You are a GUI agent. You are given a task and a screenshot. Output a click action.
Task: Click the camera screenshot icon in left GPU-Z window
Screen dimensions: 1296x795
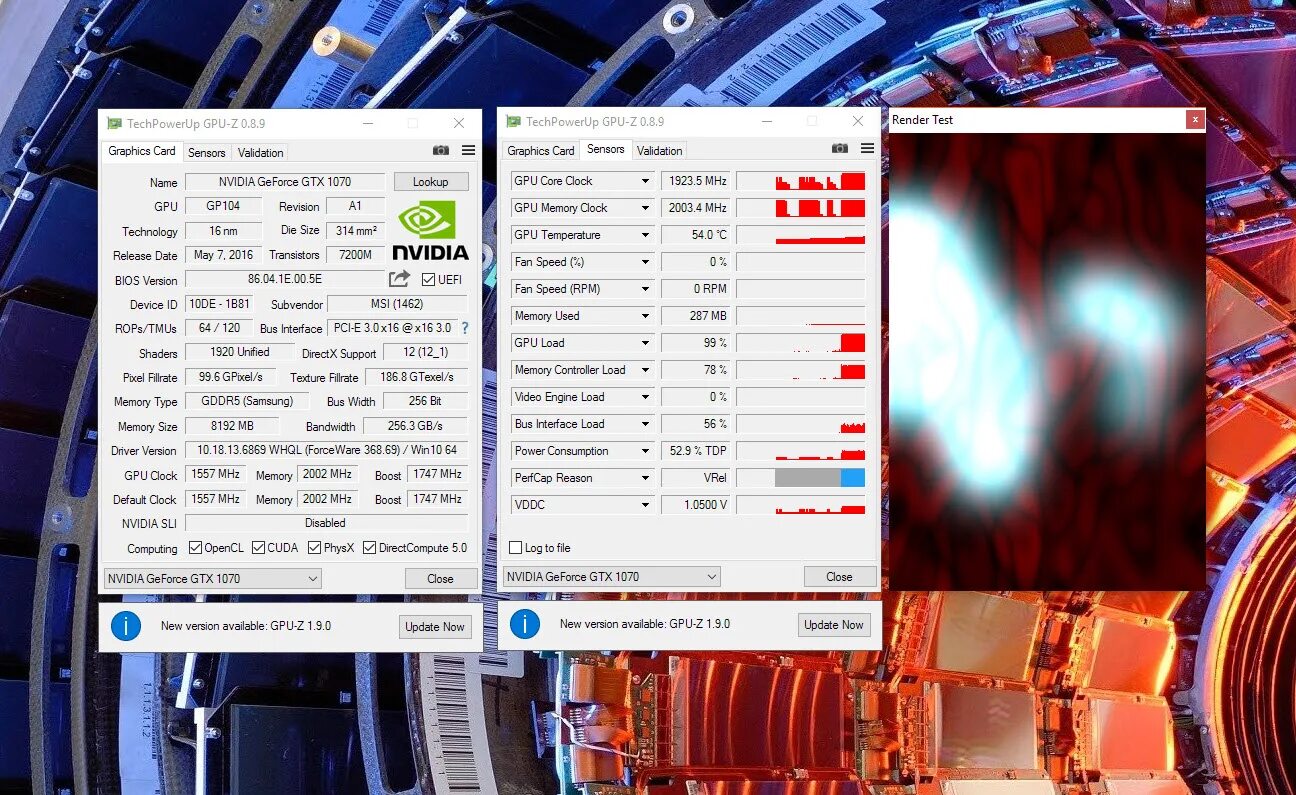[441, 150]
